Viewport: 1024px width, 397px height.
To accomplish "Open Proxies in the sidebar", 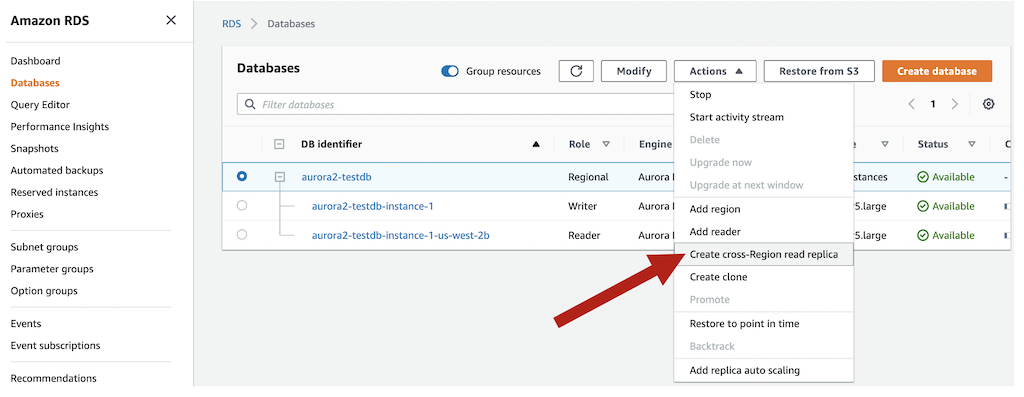I will click(27, 214).
